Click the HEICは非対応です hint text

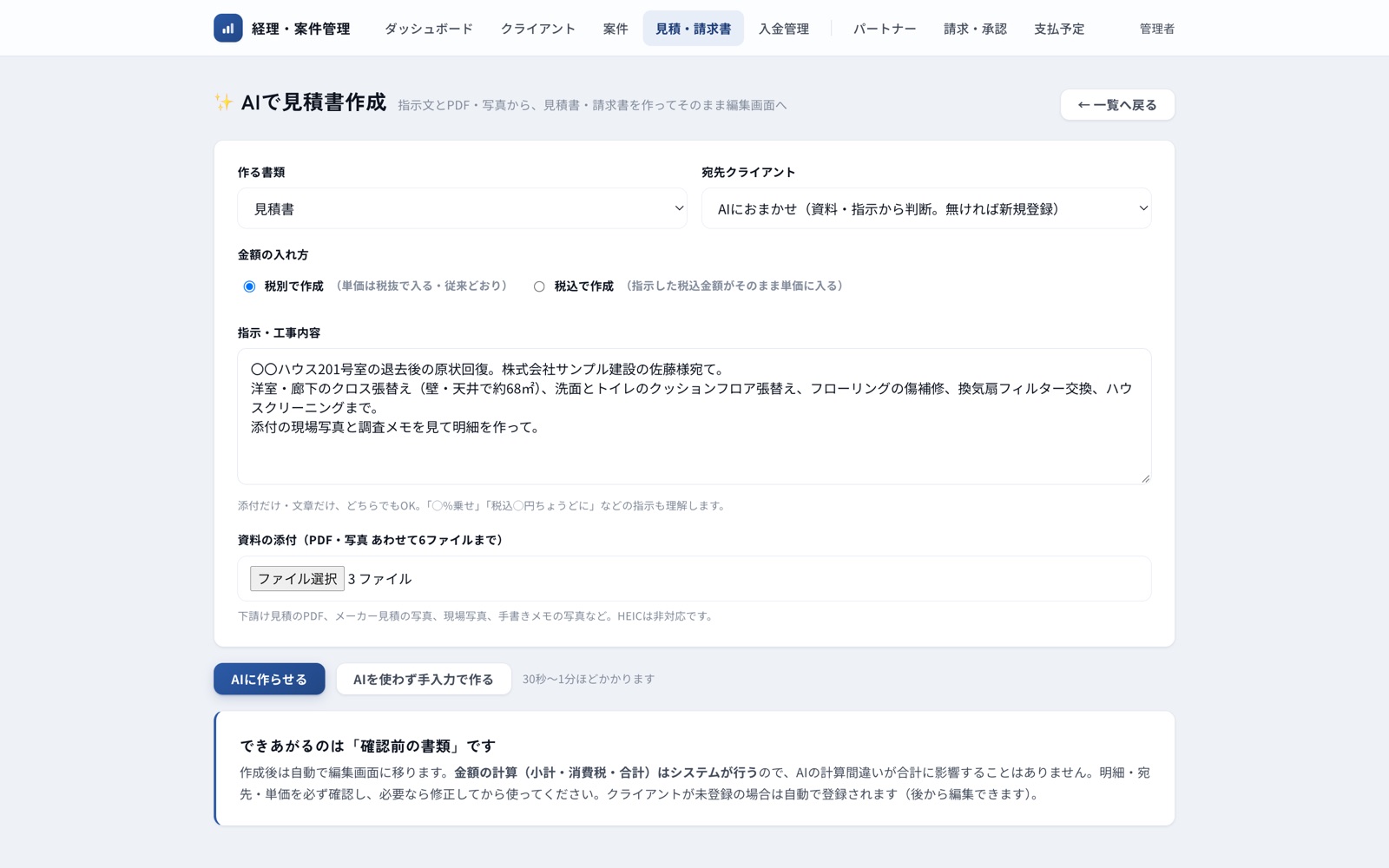pos(665,616)
